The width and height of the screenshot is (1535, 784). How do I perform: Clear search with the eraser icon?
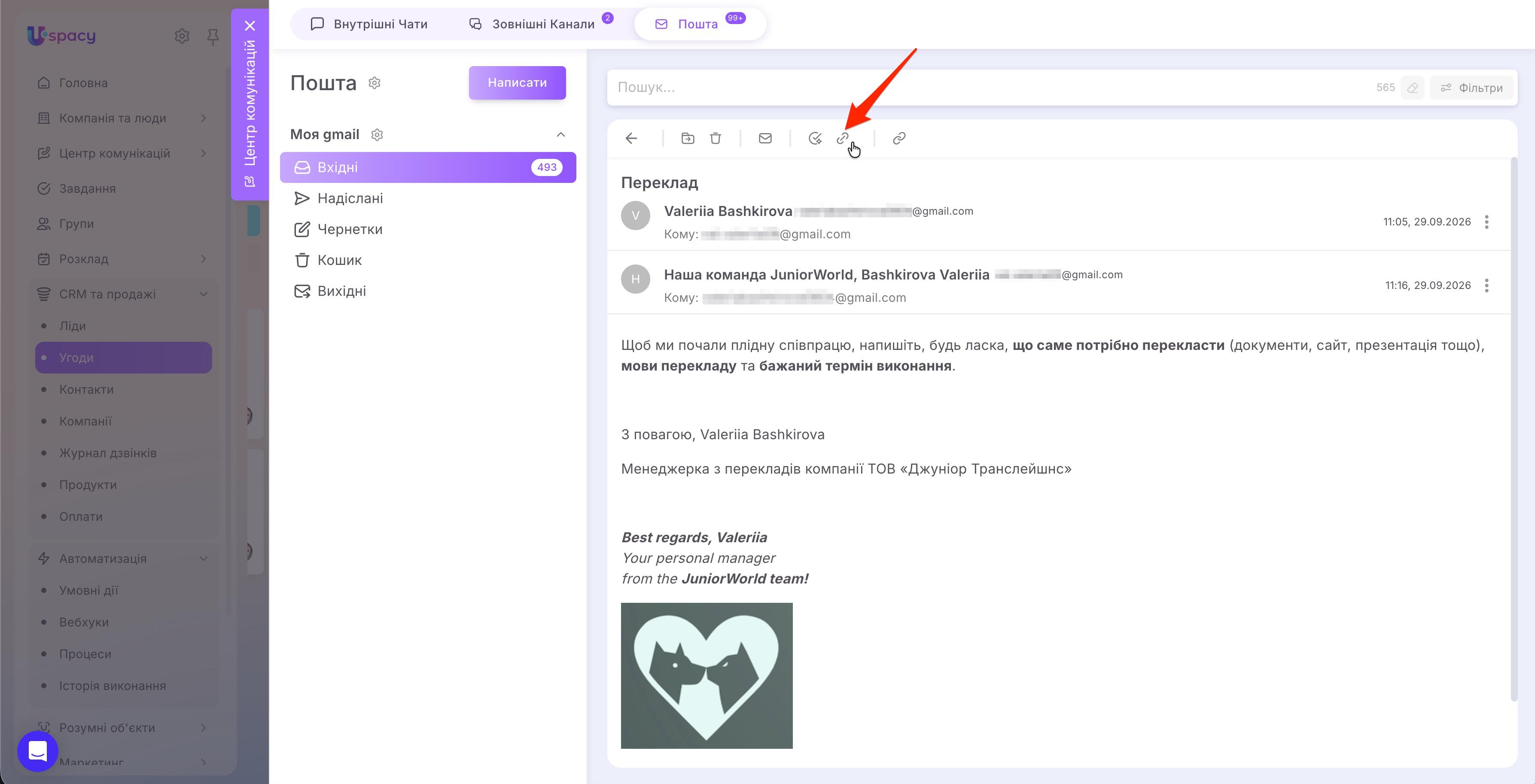tap(1412, 88)
